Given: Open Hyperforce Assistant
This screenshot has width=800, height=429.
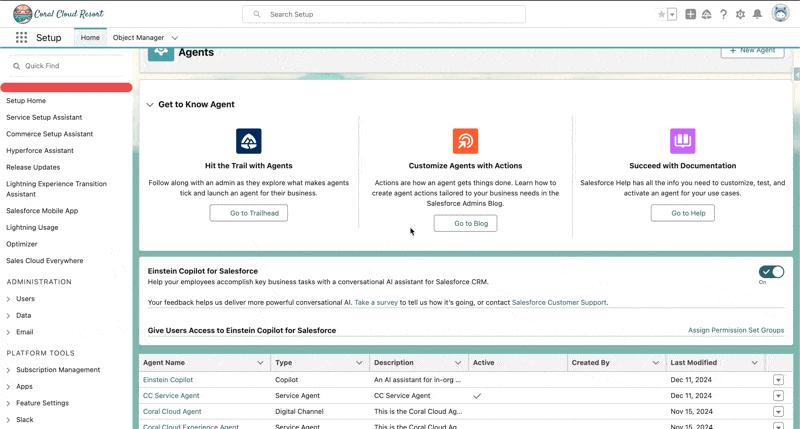Looking at the screenshot, I should [40, 150].
